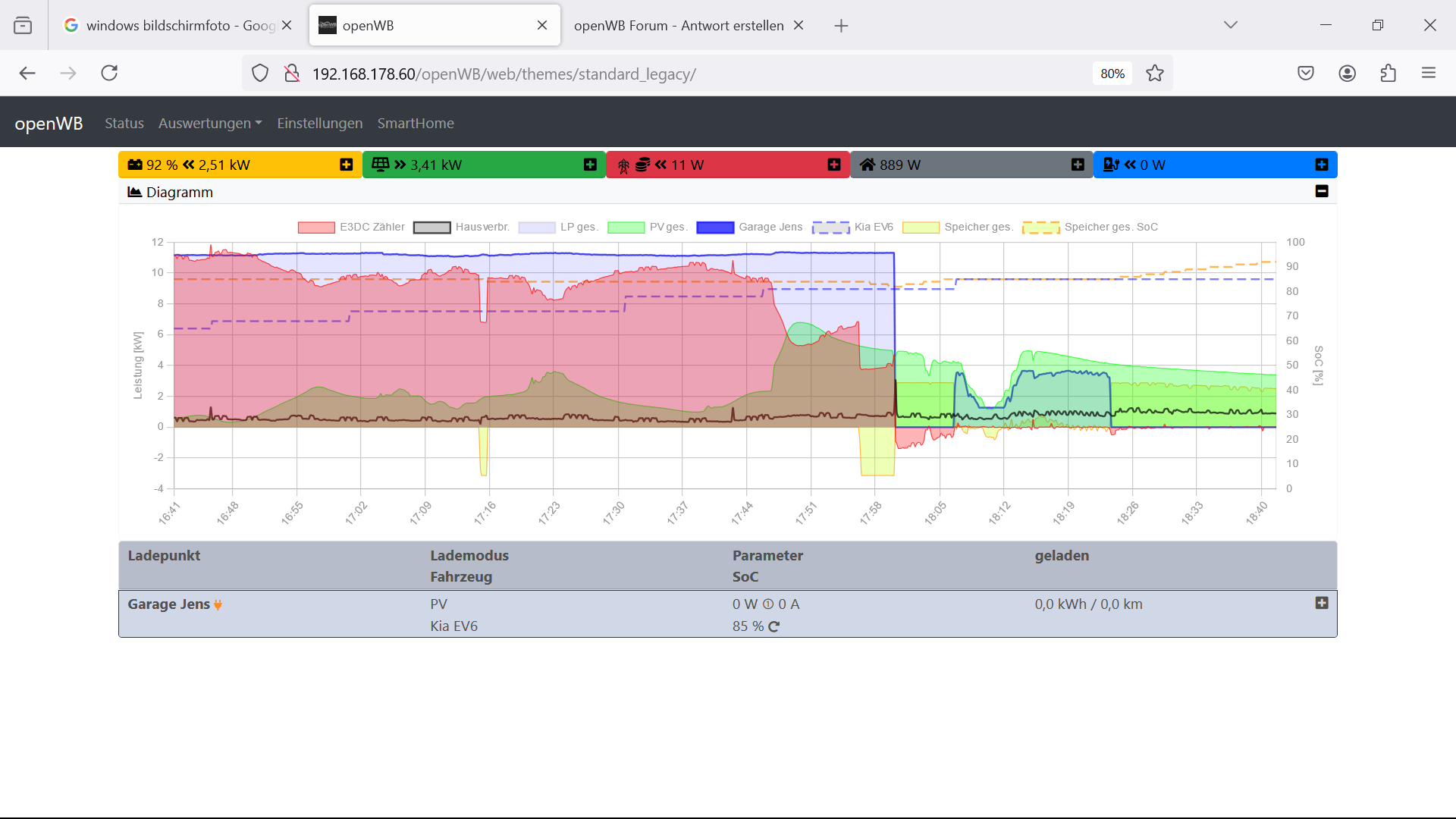Viewport: 1456px width, 819px height.
Task: Expand the yellow battery 92 % card
Action: (x=347, y=165)
